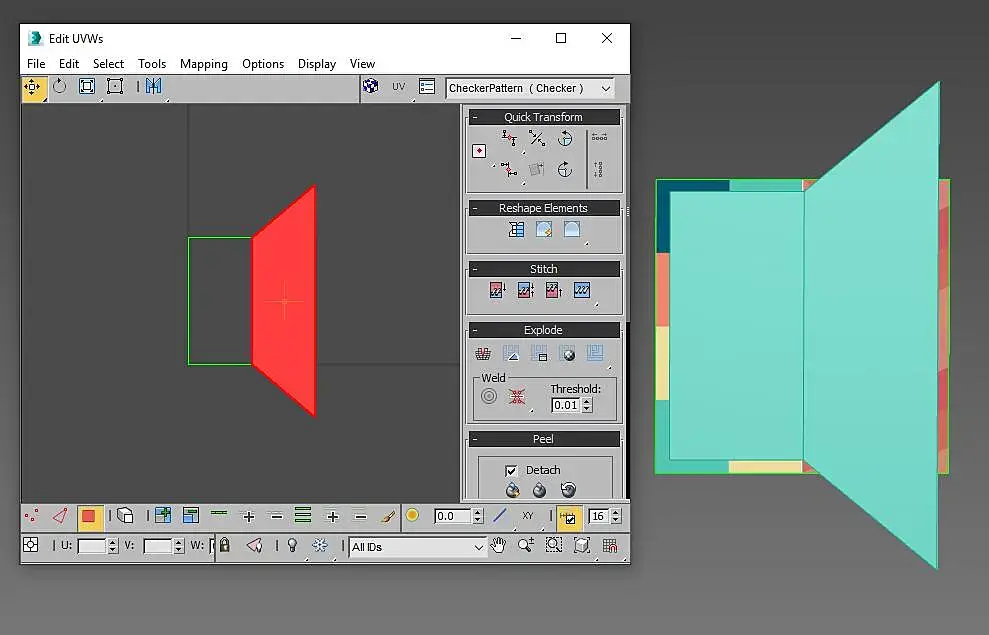Toggle Display Only Selected Polygons icon
Image resolution: width=989 pixels, height=635 pixels.
(x=255, y=545)
